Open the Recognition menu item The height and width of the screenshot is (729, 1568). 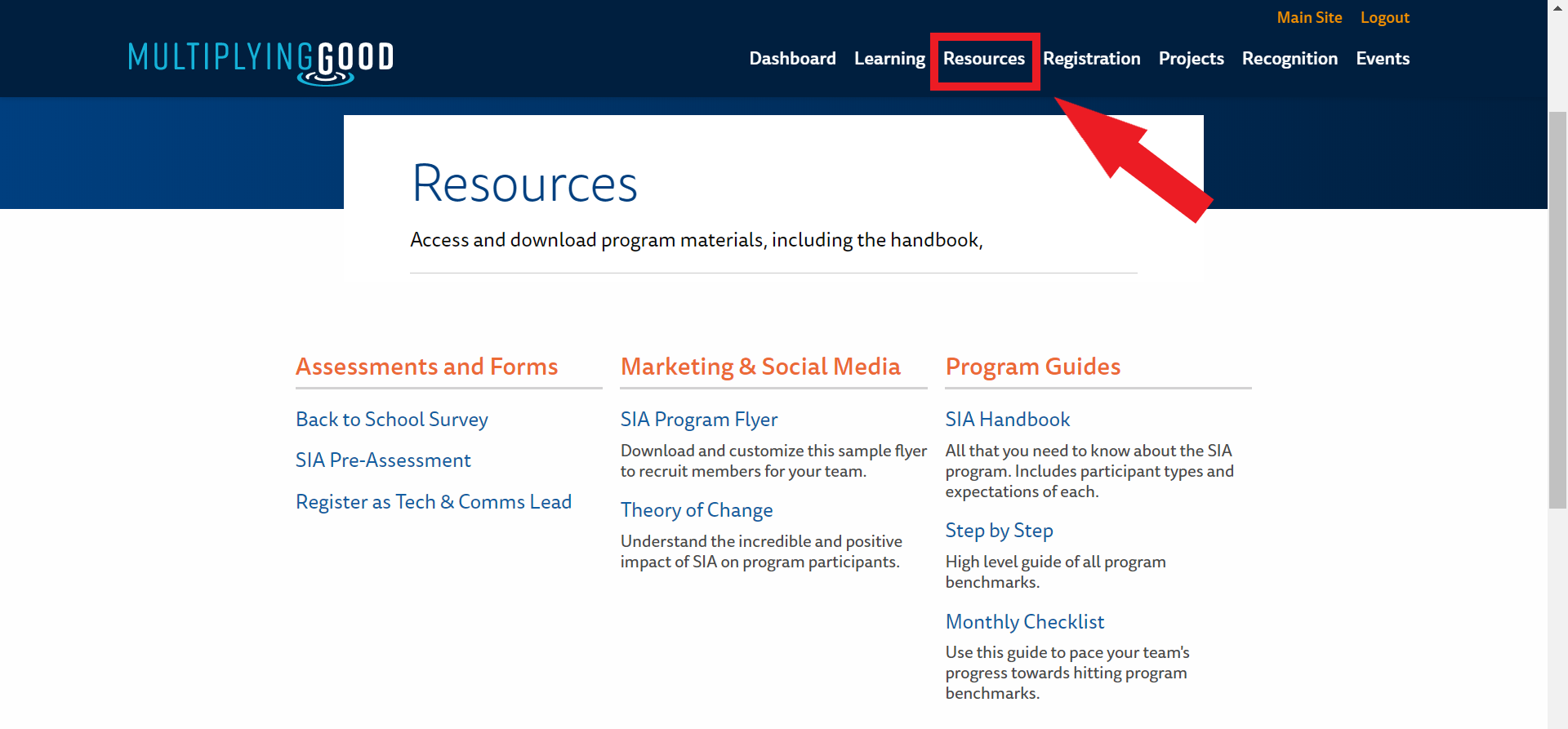click(x=1290, y=59)
